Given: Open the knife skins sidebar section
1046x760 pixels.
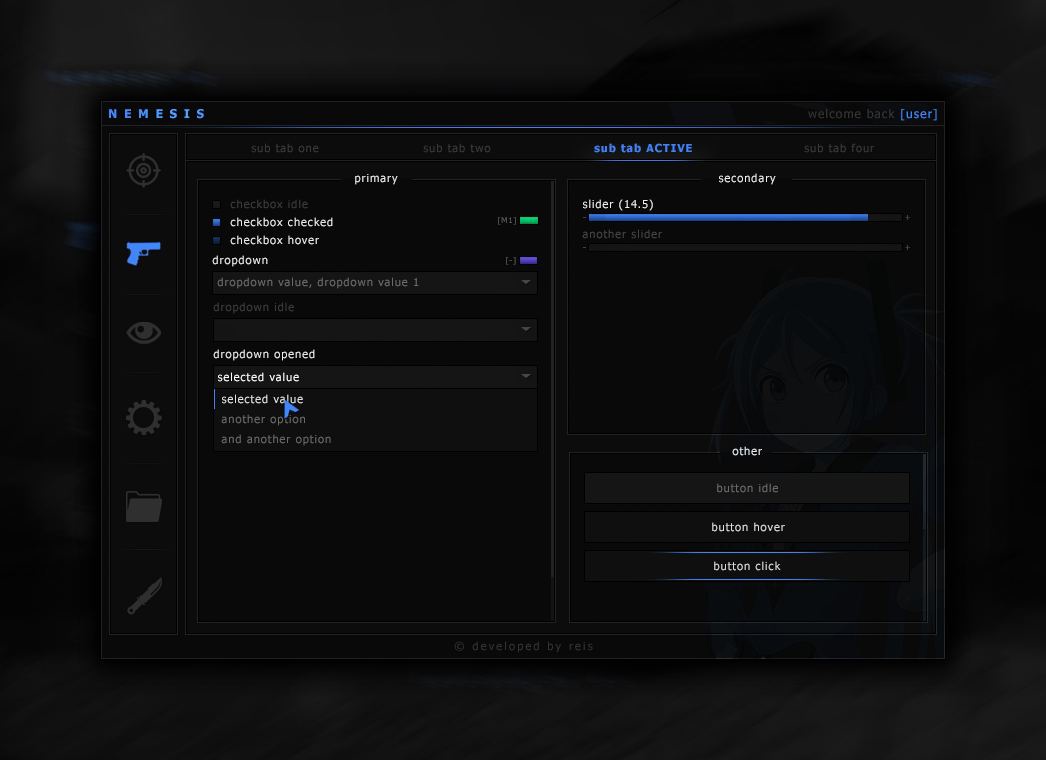Looking at the screenshot, I should tap(143, 595).
